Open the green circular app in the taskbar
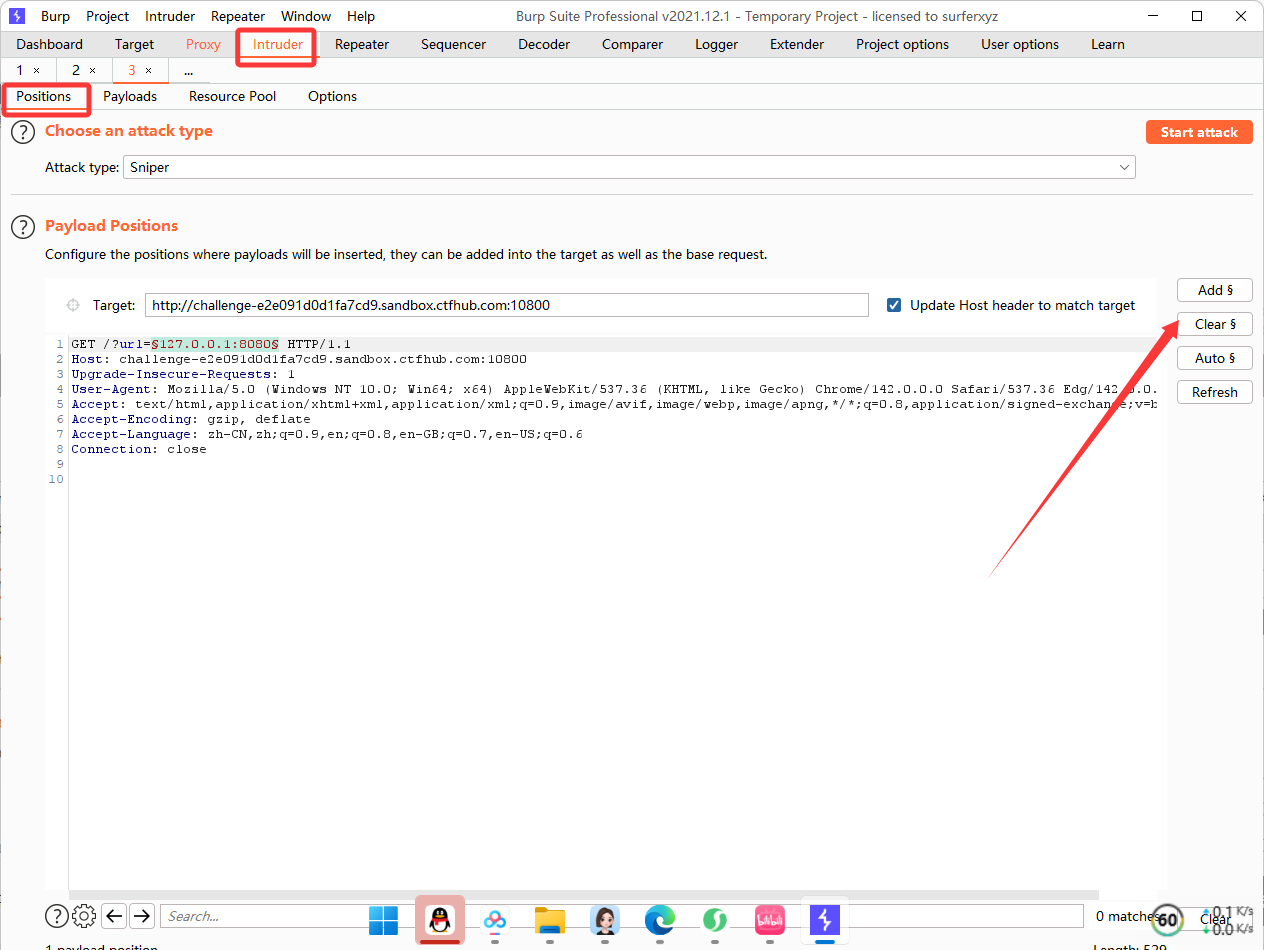The image size is (1264, 950). (714, 920)
